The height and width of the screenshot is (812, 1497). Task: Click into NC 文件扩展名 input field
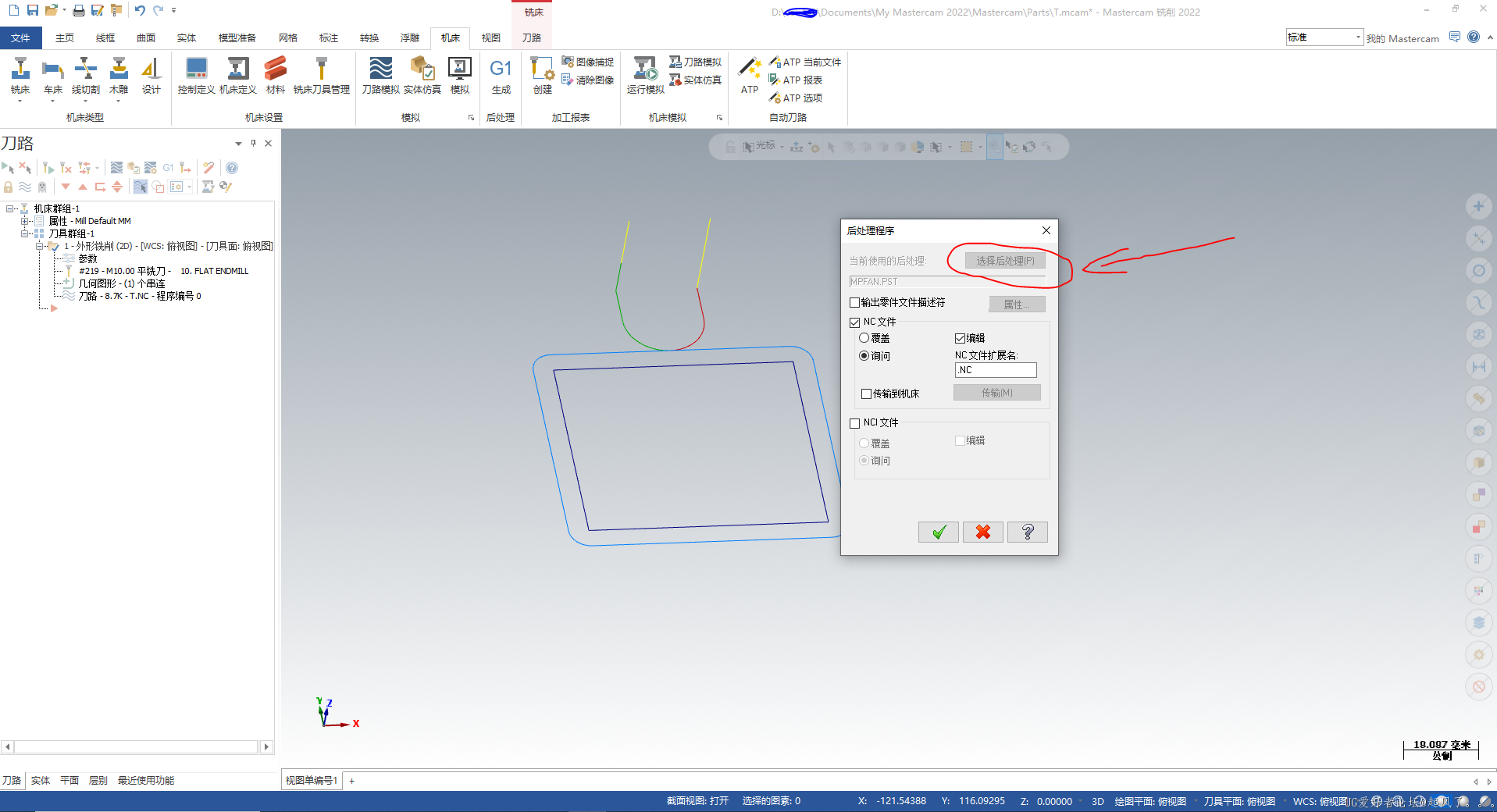(x=996, y=370)
